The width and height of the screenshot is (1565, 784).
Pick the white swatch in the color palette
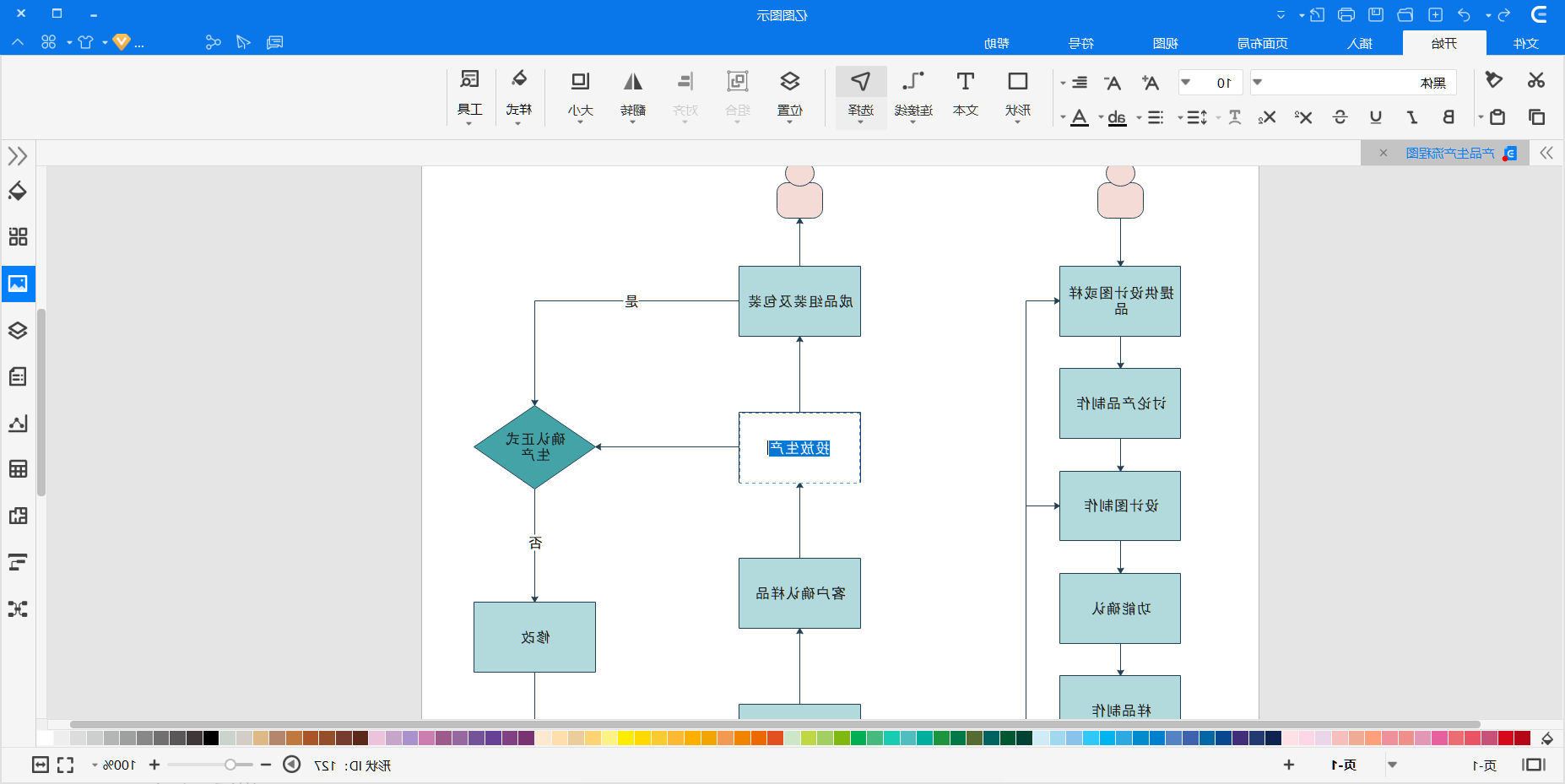click(45, 738)
